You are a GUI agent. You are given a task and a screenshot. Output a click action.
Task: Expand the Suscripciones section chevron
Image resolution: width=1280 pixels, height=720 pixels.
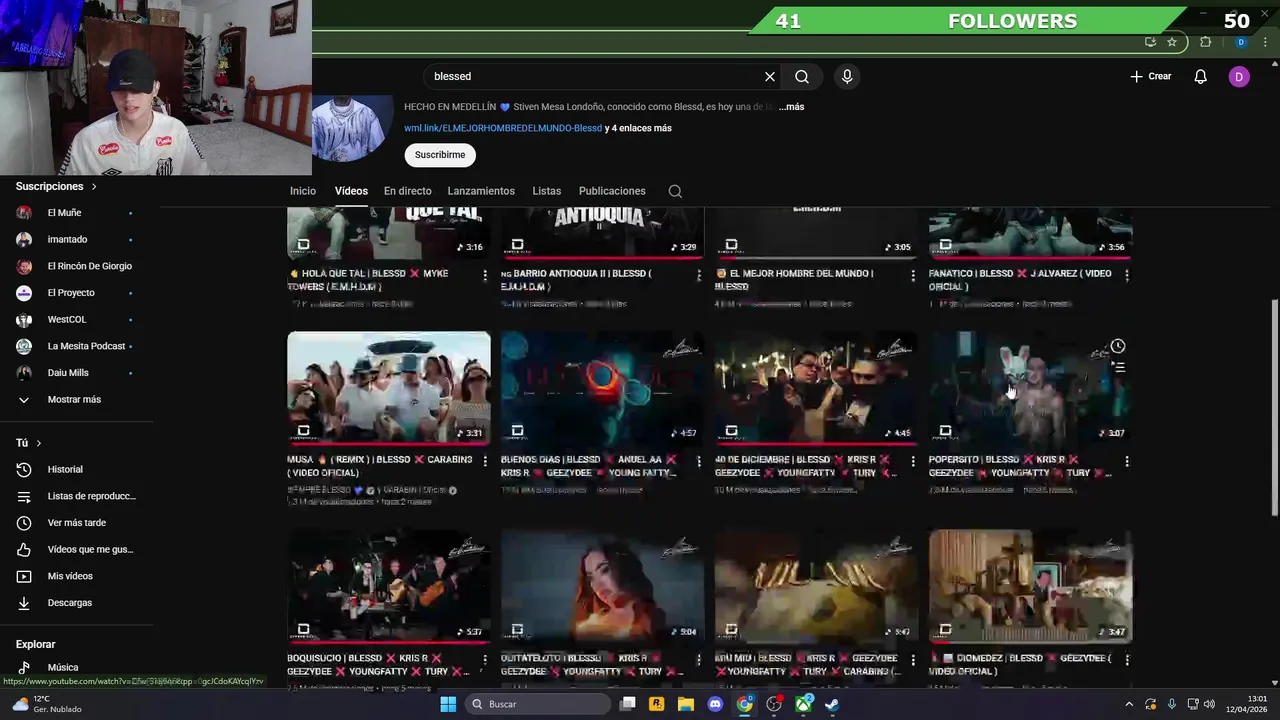point(94,186)
